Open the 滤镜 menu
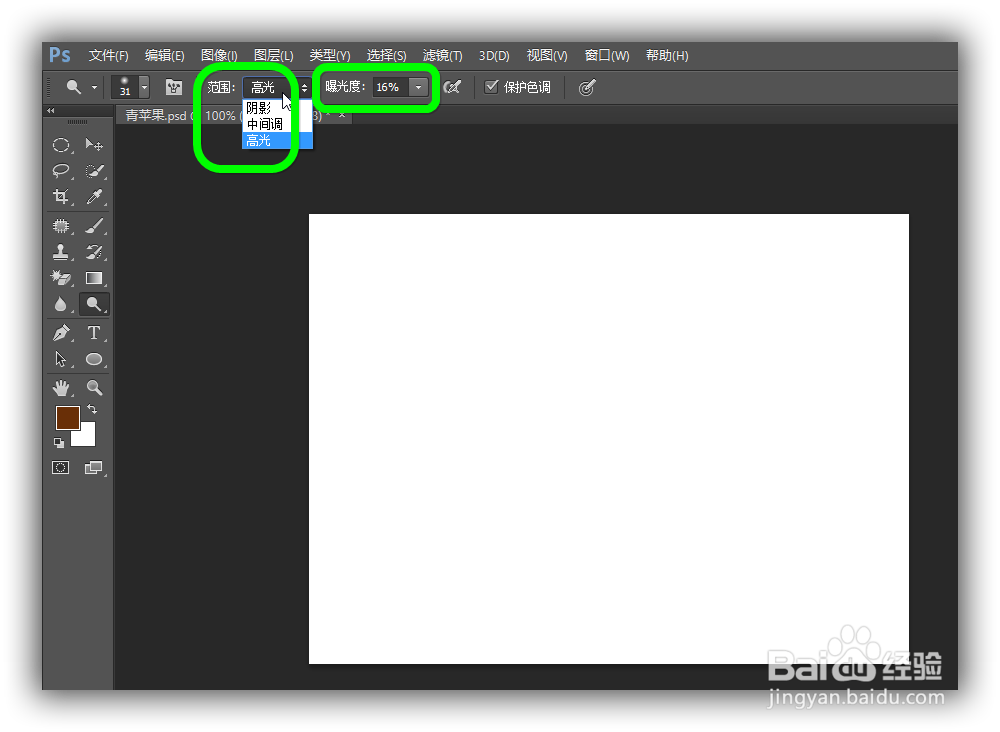The height and width of the screenshot is (732, 1000). pyautogui.click(x=443, y=55)
